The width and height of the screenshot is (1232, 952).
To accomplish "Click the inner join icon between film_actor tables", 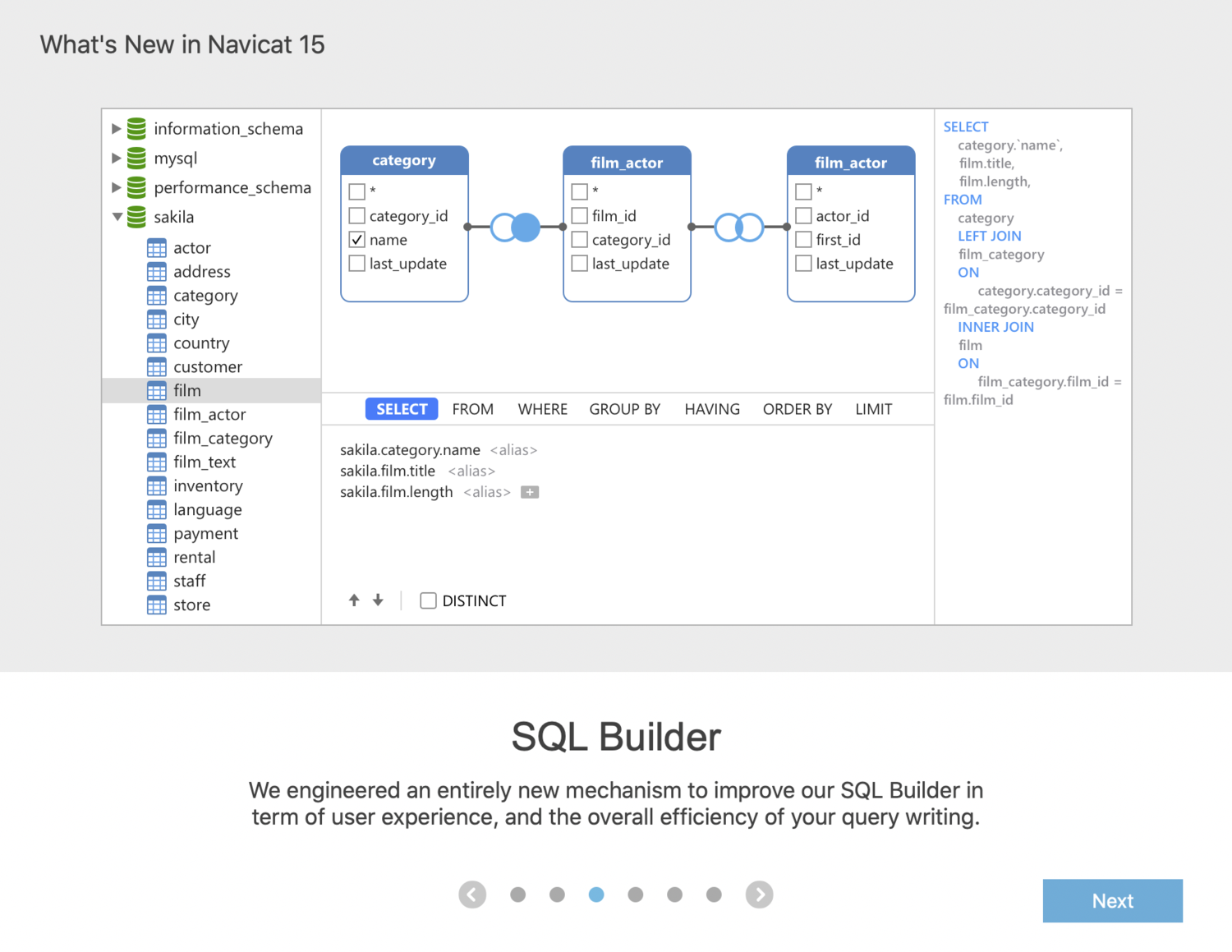I will pyautogui.click(x=739, y=227).
